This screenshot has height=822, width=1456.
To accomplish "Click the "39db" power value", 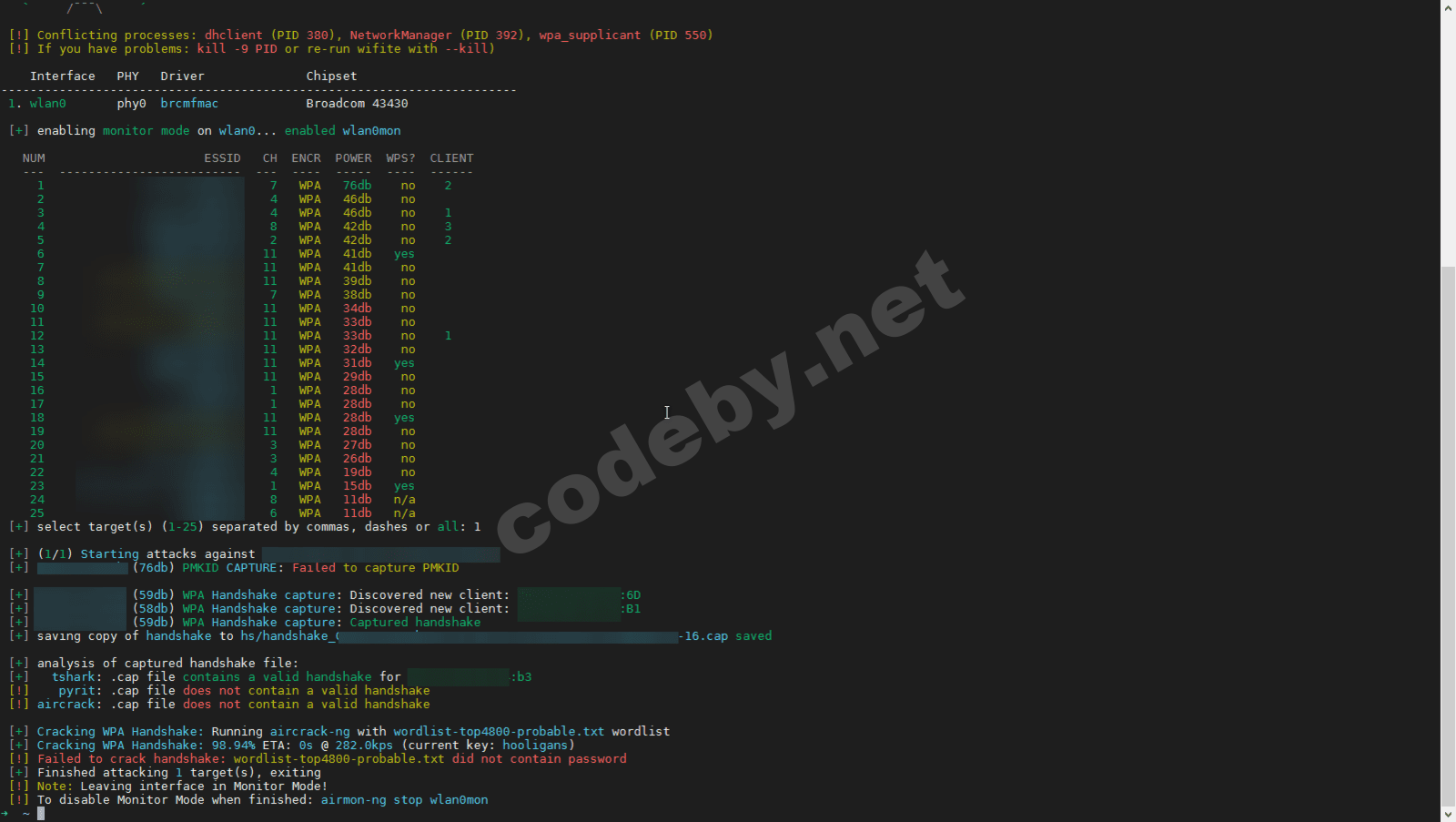I will coord(358,281).
